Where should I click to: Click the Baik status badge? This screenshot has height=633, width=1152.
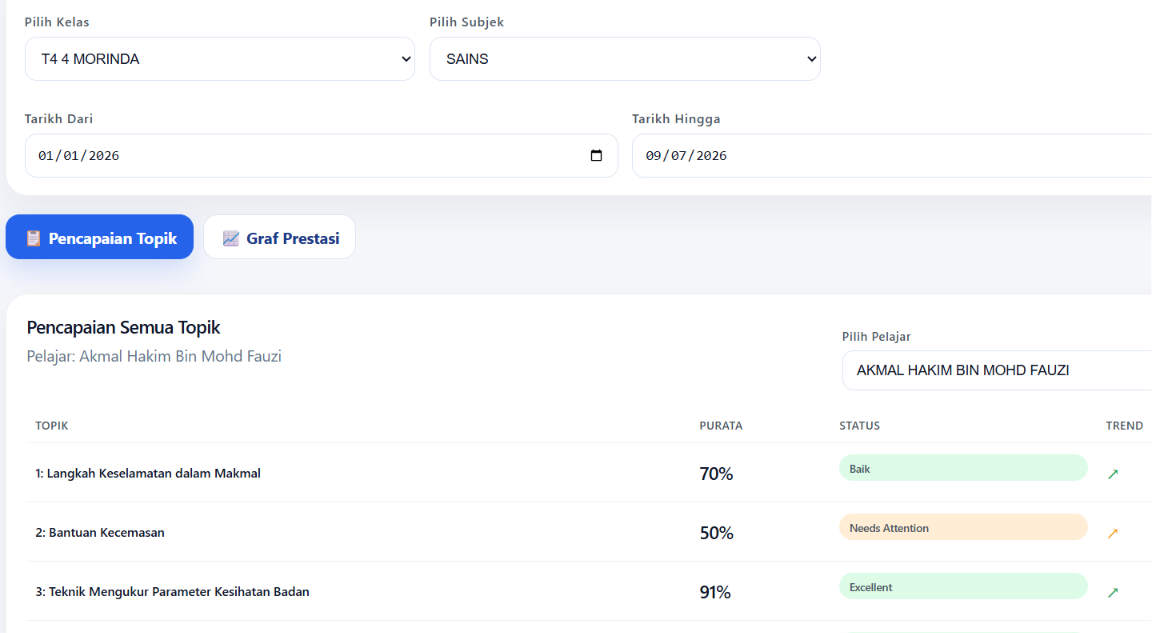tap(963, 469)
